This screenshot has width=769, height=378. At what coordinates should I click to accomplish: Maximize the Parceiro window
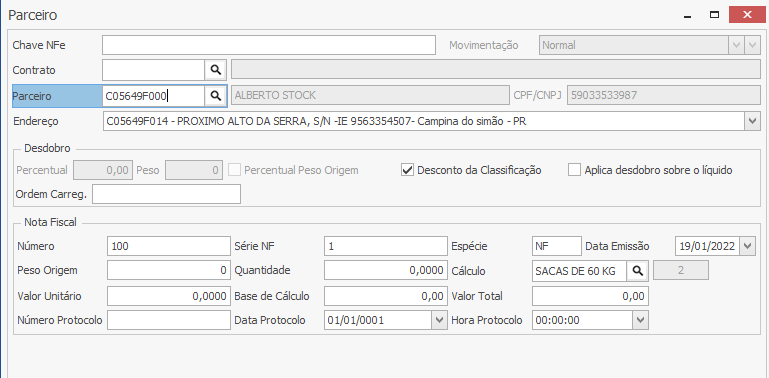[715, 15]
